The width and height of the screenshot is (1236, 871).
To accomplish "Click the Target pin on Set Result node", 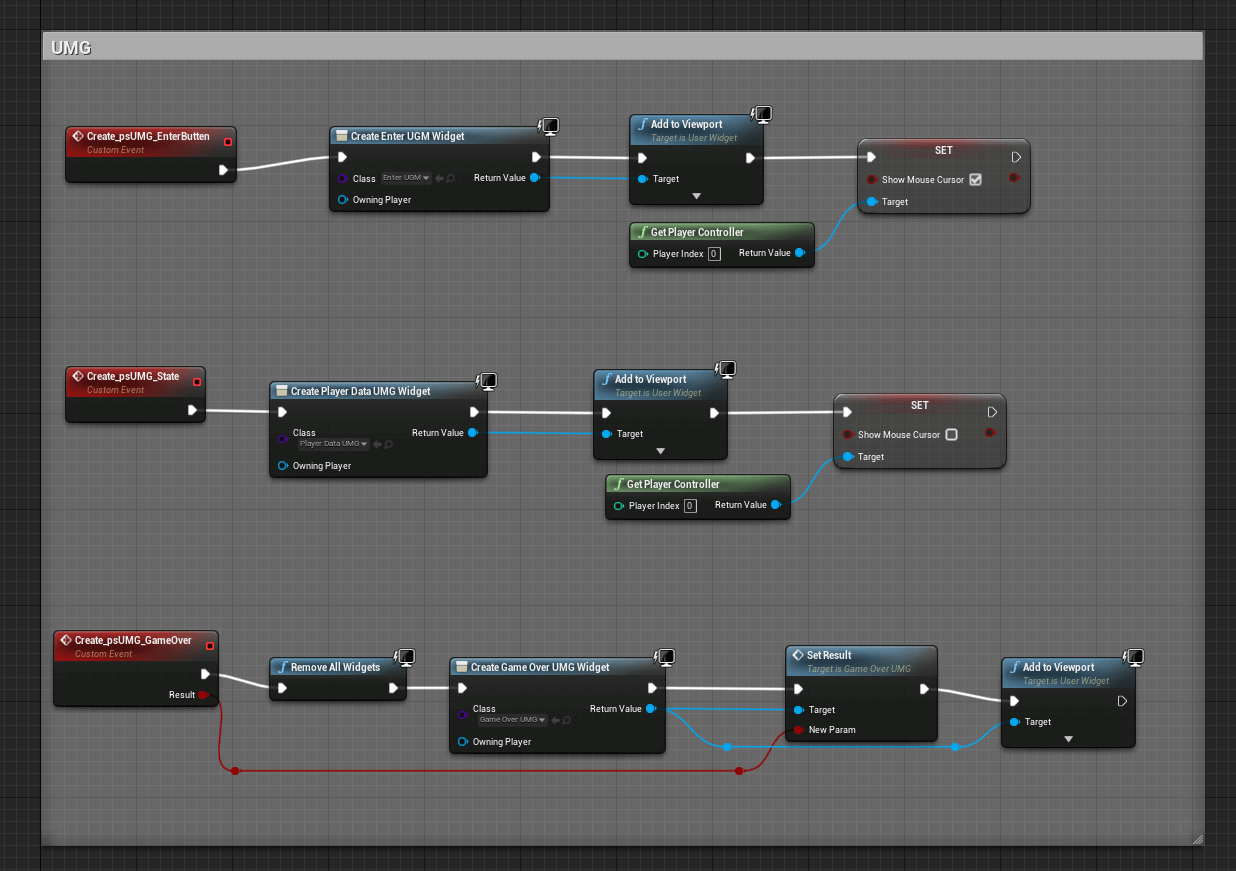I will point(798,710).
